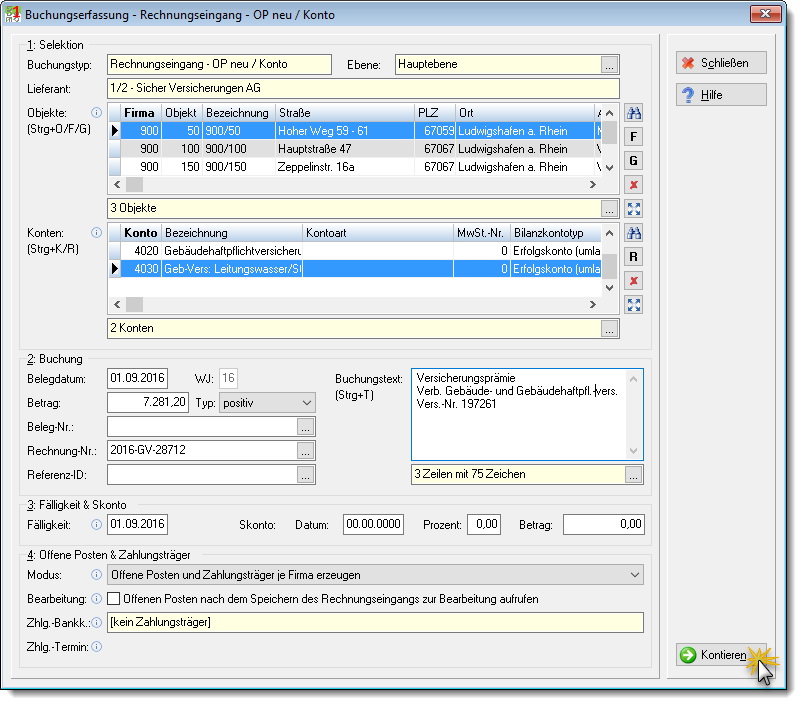Select account 4020 Gebäudehaftpflichtversicherung row

pyautogui.click(x=355, y=251)
